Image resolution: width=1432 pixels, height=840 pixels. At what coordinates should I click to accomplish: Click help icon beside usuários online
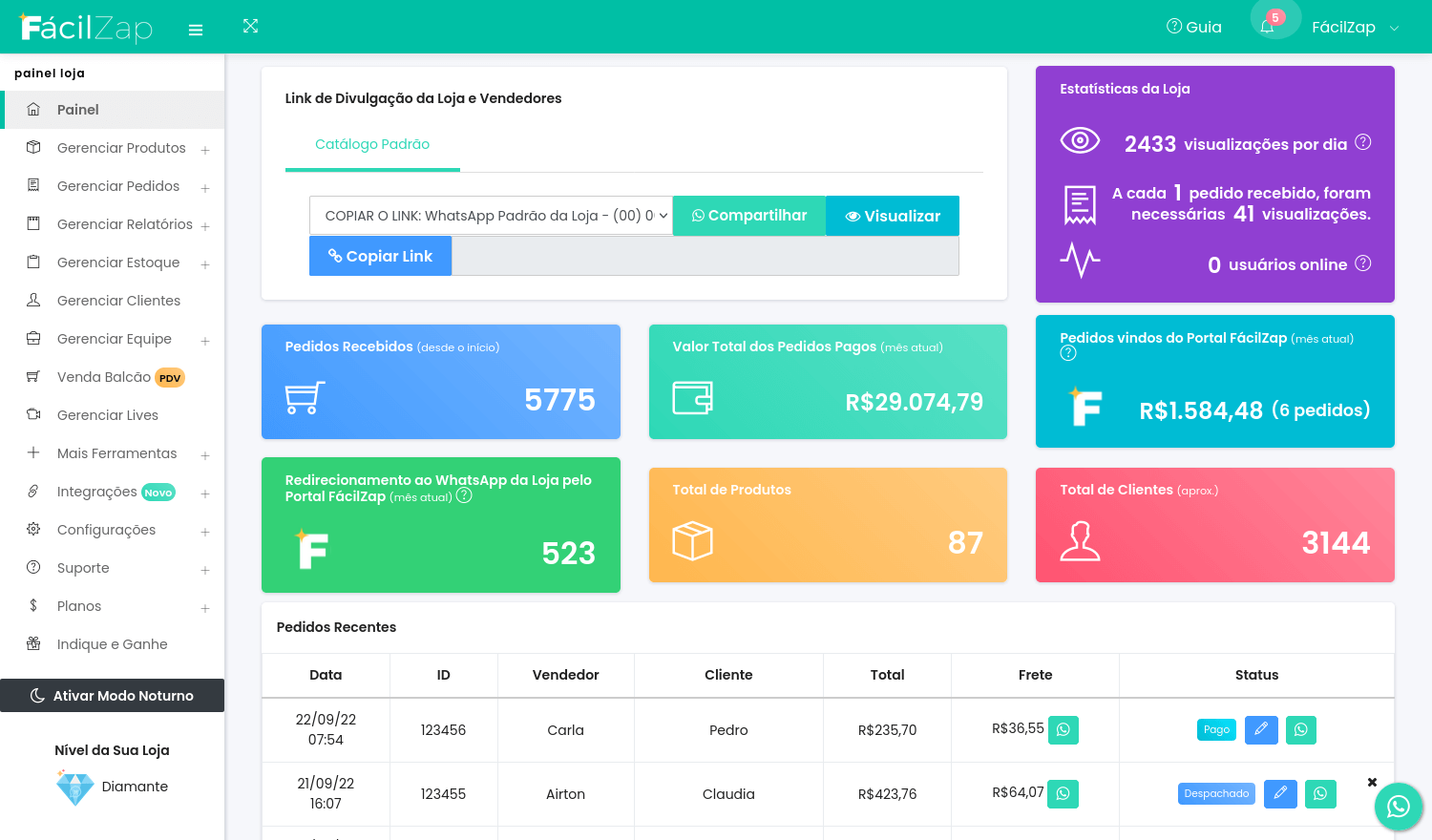coord(1363,262)
